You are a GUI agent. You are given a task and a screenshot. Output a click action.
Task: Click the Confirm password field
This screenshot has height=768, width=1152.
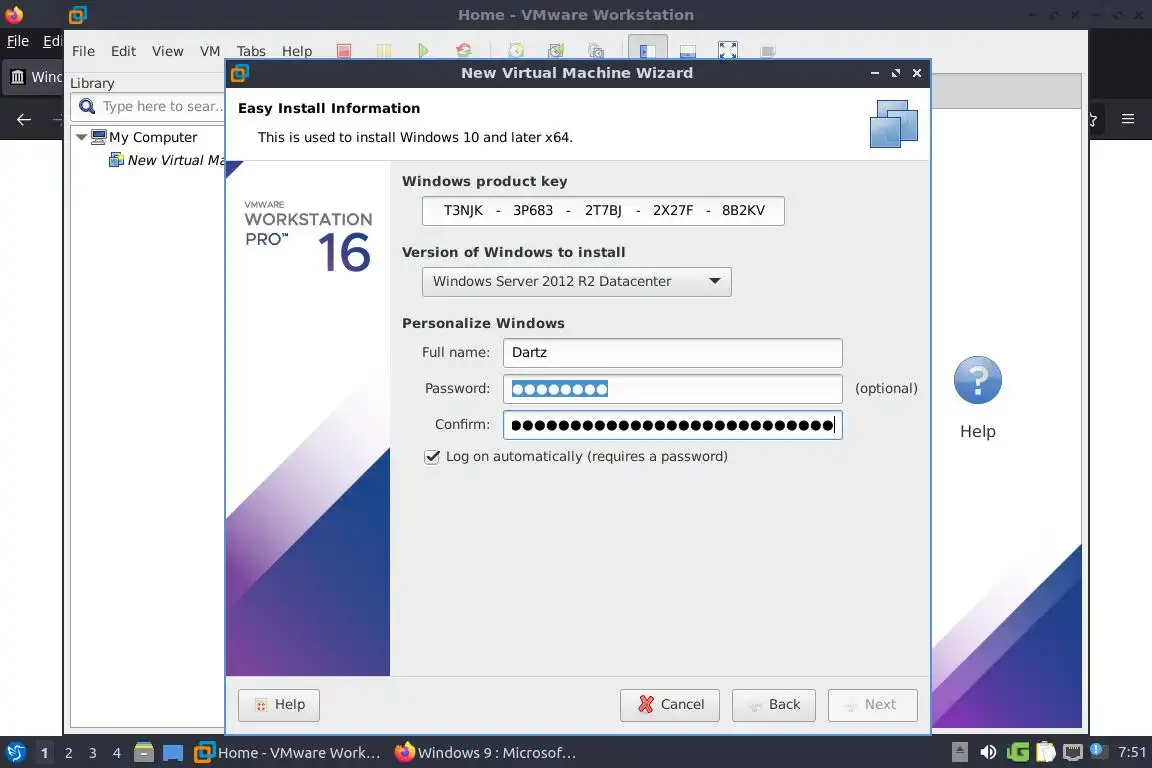point(672,425)
